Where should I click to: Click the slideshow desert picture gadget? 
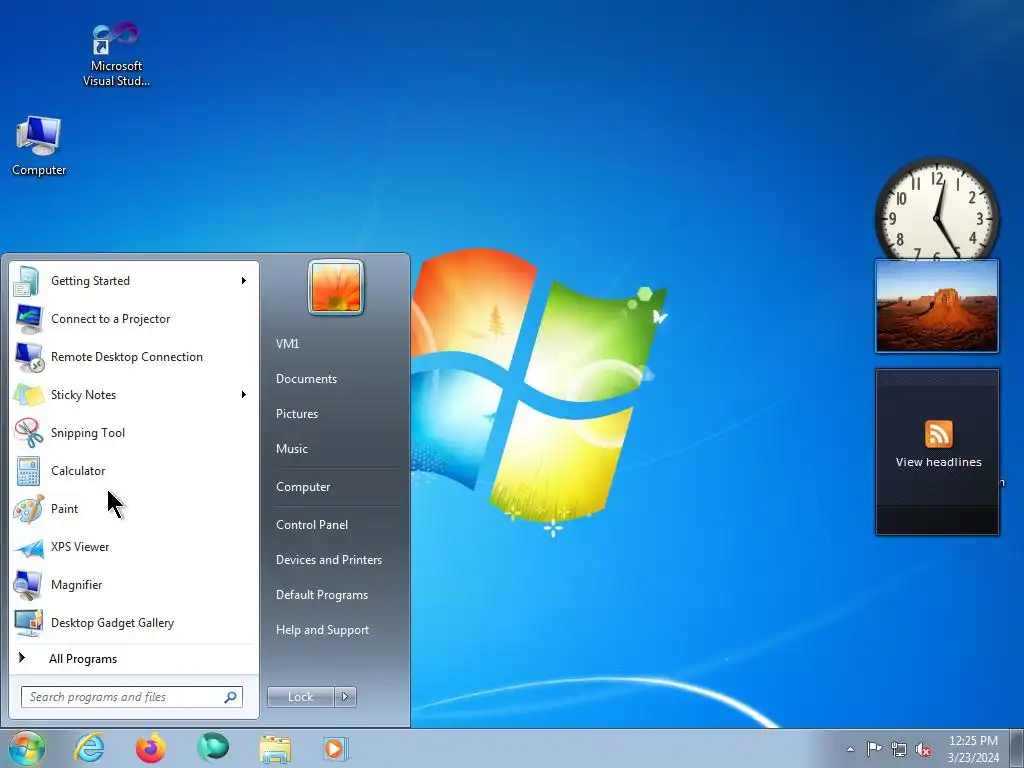(x=936, y=306)
